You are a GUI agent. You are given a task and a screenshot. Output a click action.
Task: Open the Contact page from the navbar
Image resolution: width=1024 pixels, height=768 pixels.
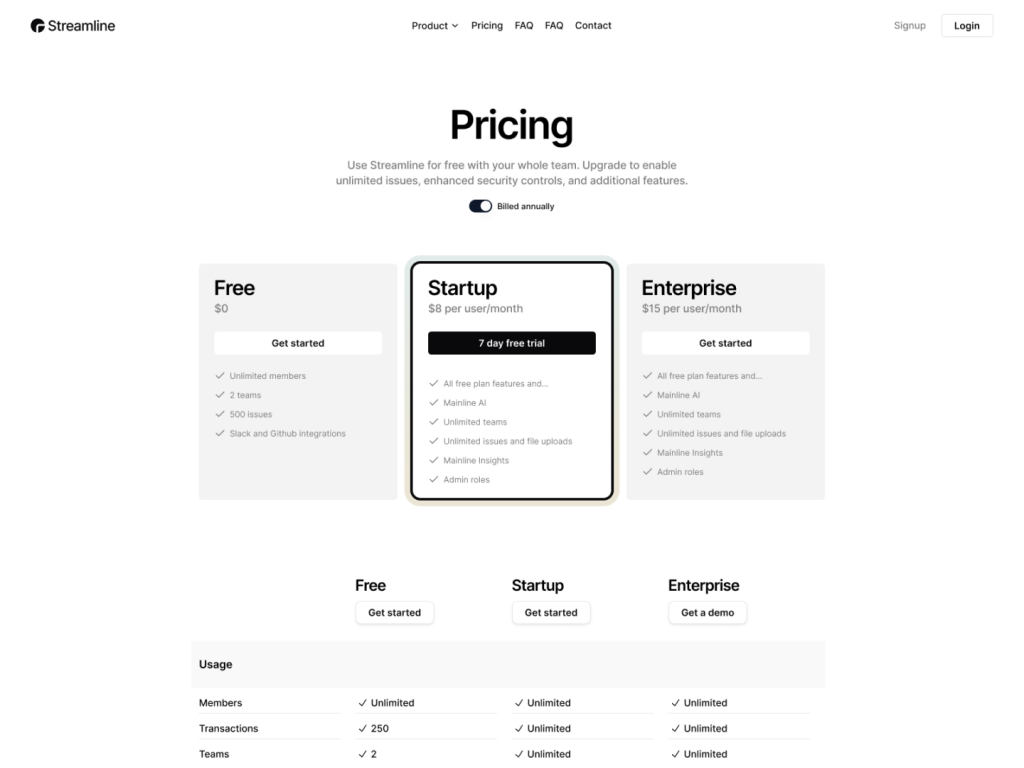click(x=593, y=25)
